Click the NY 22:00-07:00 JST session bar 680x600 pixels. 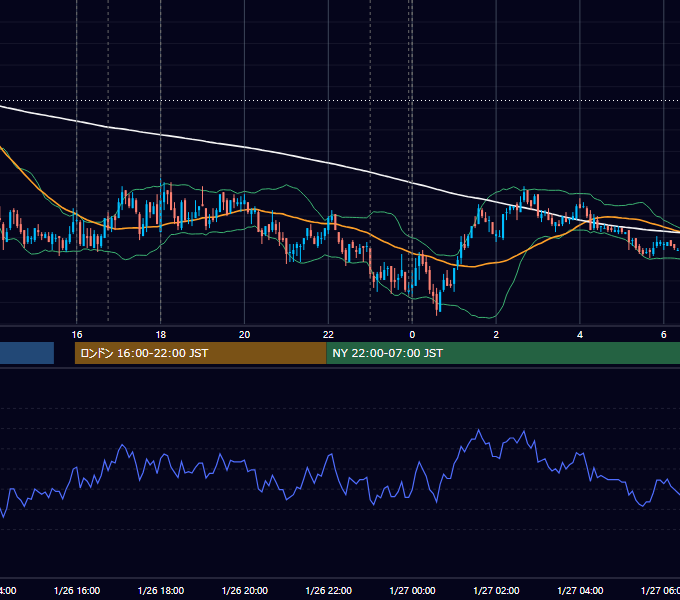(503, 353)
